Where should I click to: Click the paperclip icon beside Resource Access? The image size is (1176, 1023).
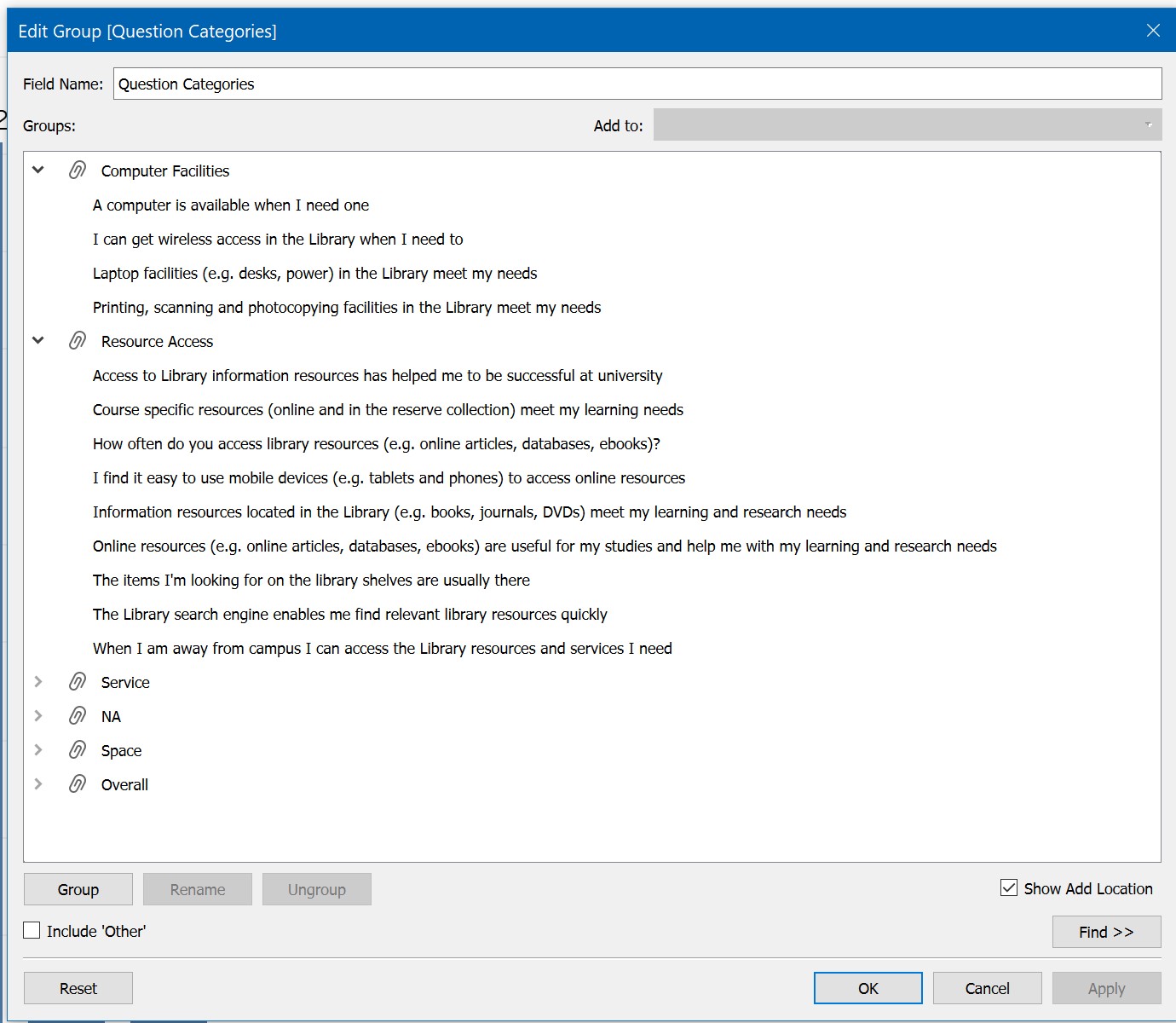tap(78, 341)
